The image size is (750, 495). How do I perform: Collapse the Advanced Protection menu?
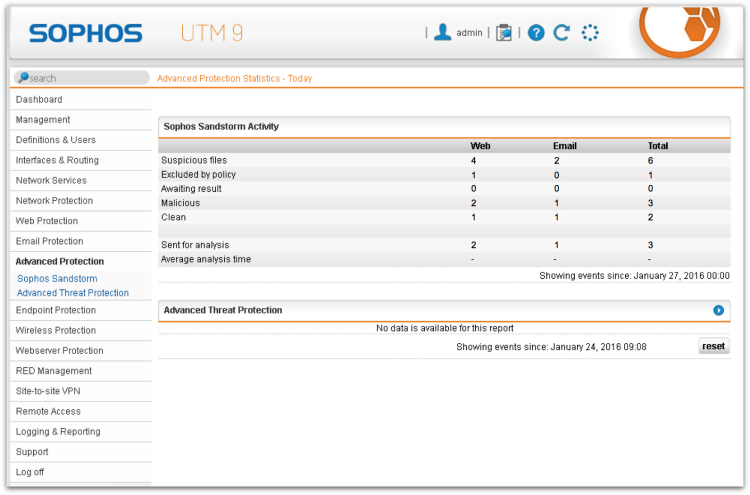tap(80, 261)
